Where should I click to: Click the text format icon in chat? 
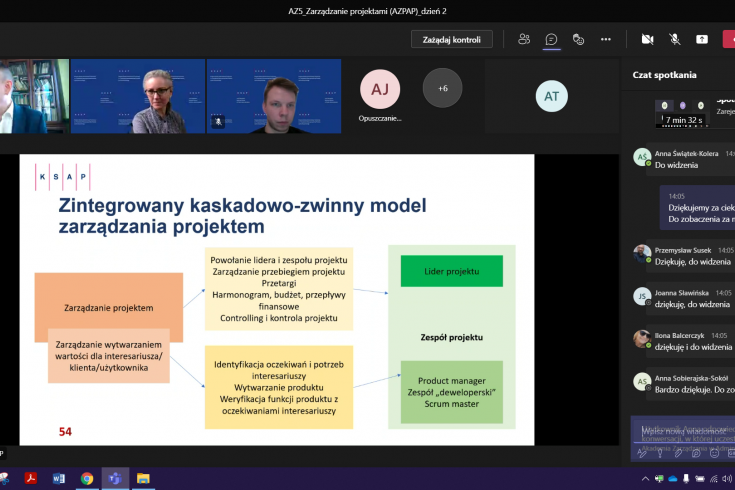coord(642,453)
